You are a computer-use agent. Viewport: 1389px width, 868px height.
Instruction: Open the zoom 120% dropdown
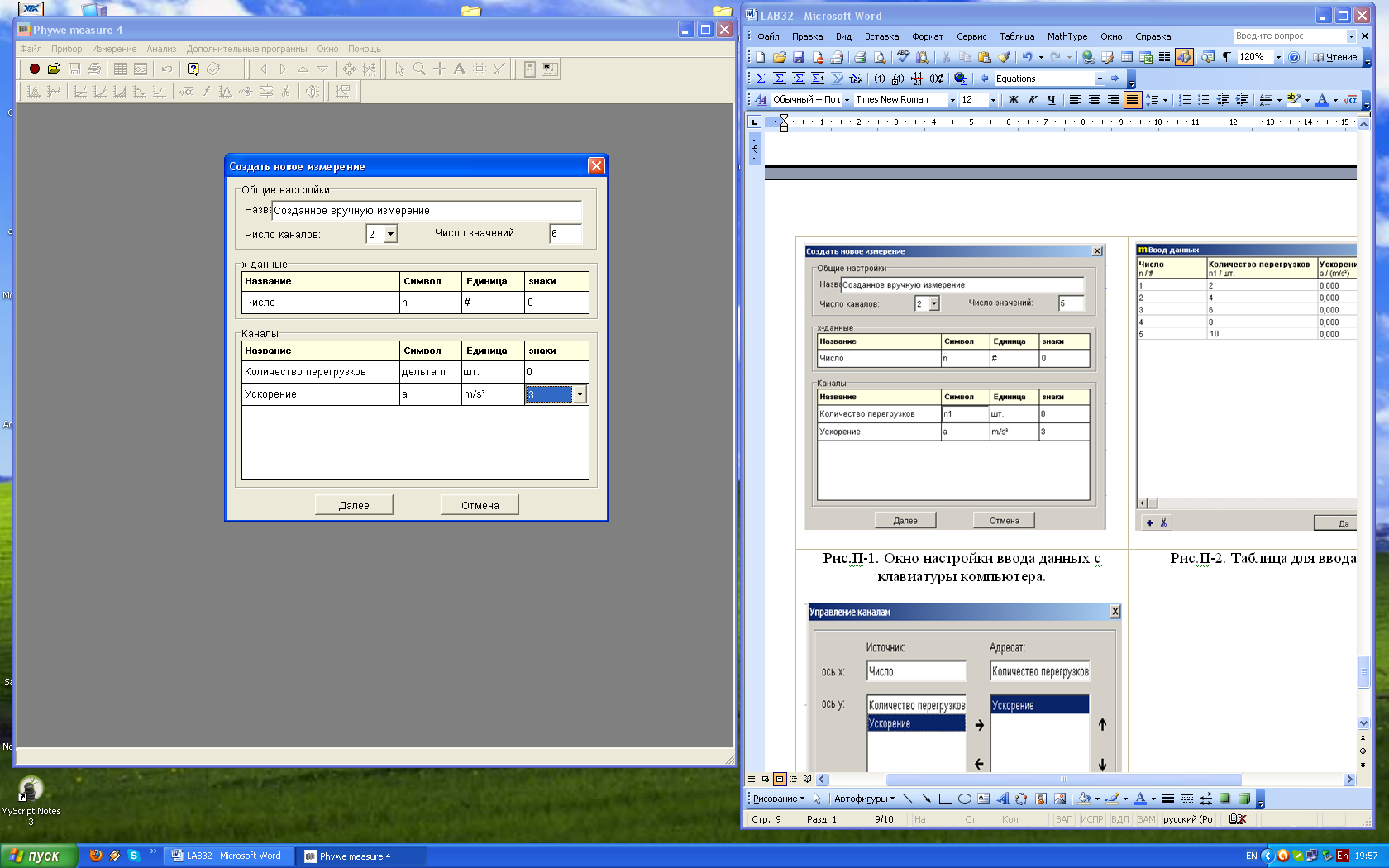click(x=1278, y=57)
